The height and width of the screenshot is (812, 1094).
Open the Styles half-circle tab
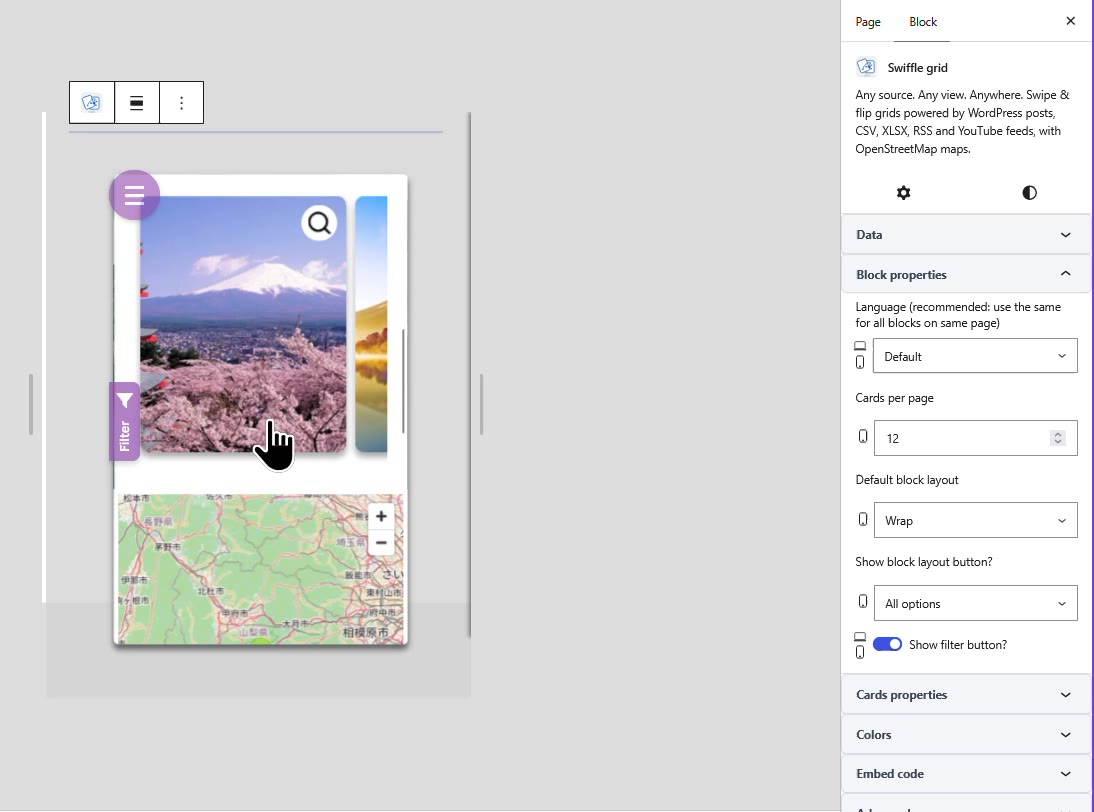pyautogui.click(x=1029, y=193)
